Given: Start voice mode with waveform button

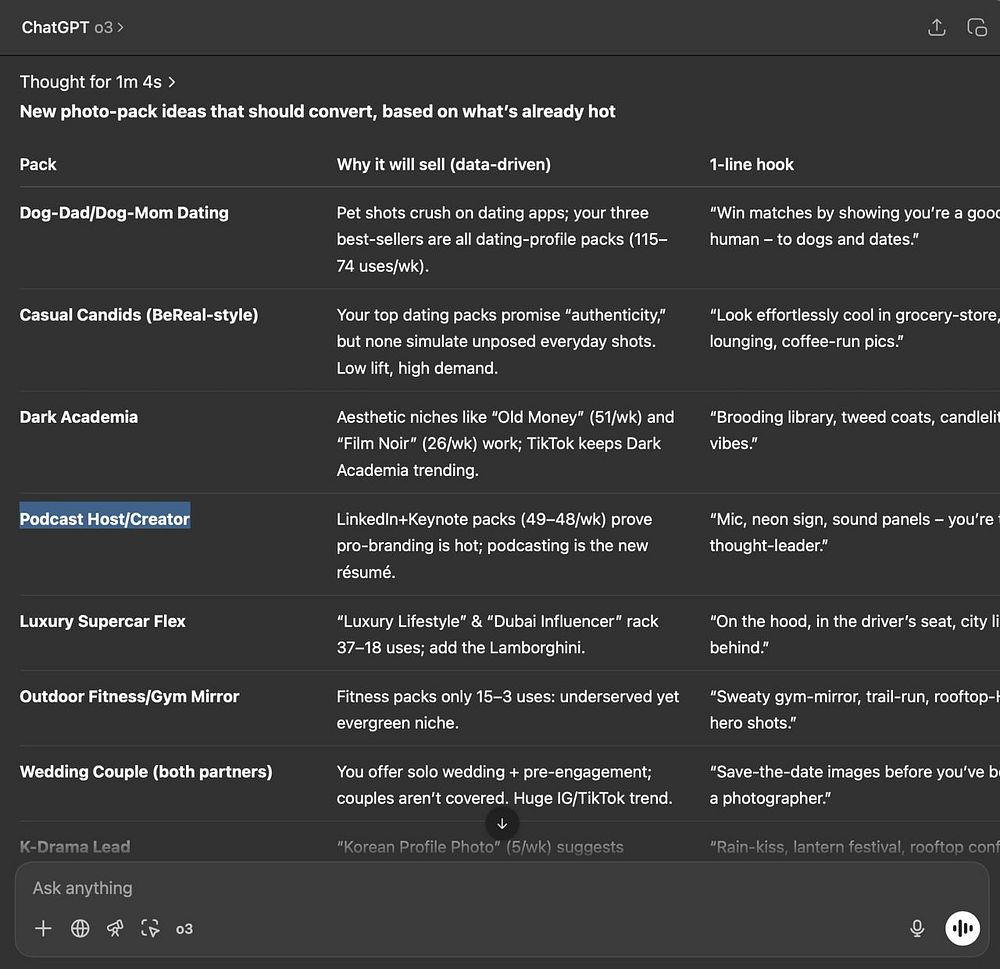Looking at the screenshot, I should (x=962, y=928).
